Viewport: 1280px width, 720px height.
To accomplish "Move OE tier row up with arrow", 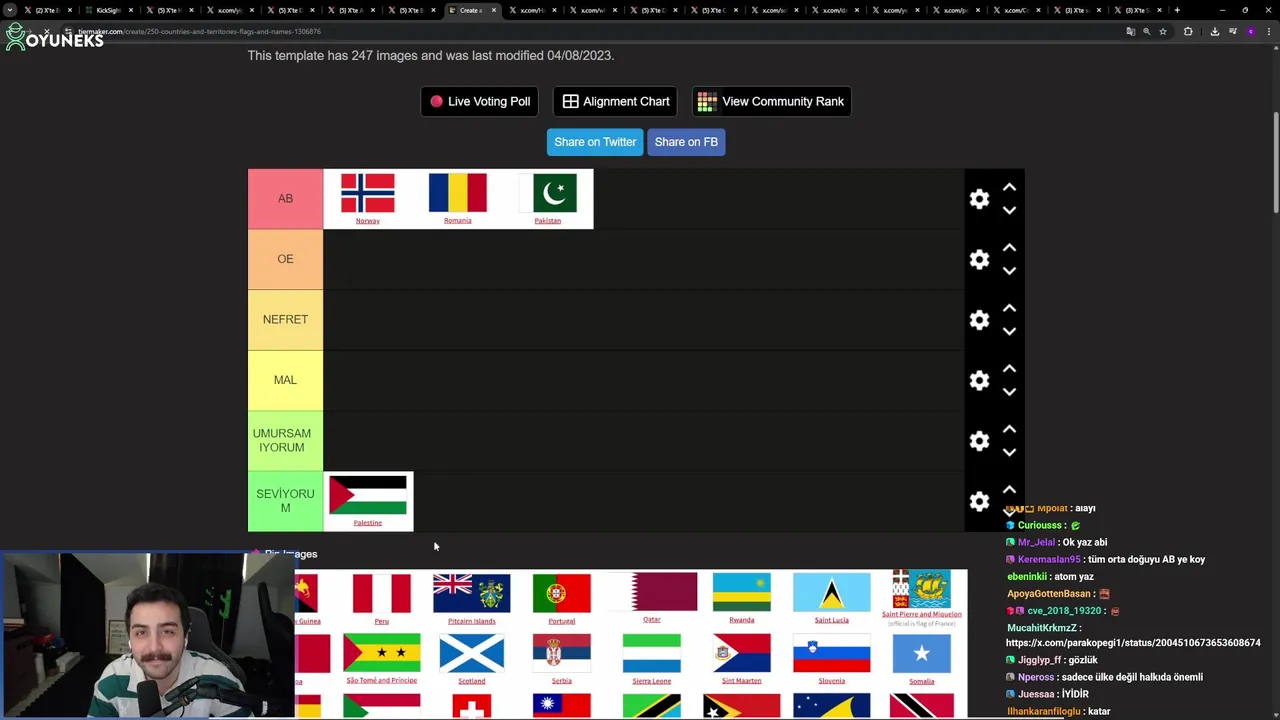I will click(x=1009, y=247).
